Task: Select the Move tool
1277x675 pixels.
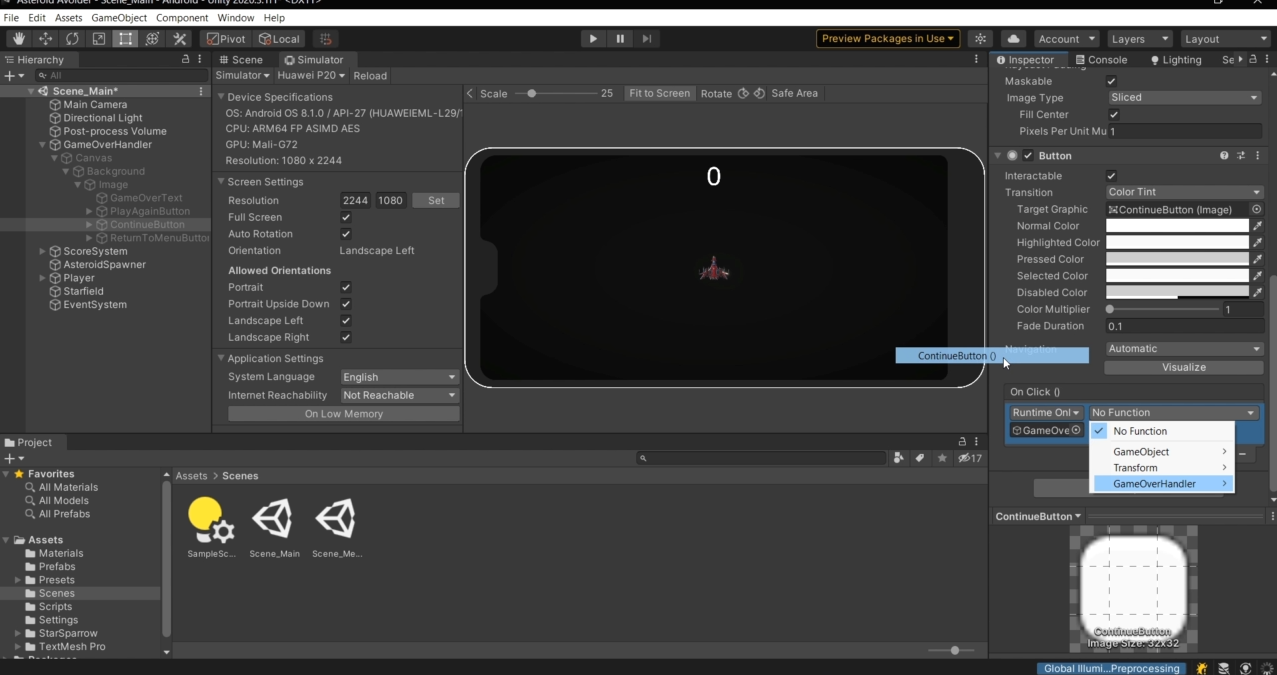Action: click(x=46, y=39)
